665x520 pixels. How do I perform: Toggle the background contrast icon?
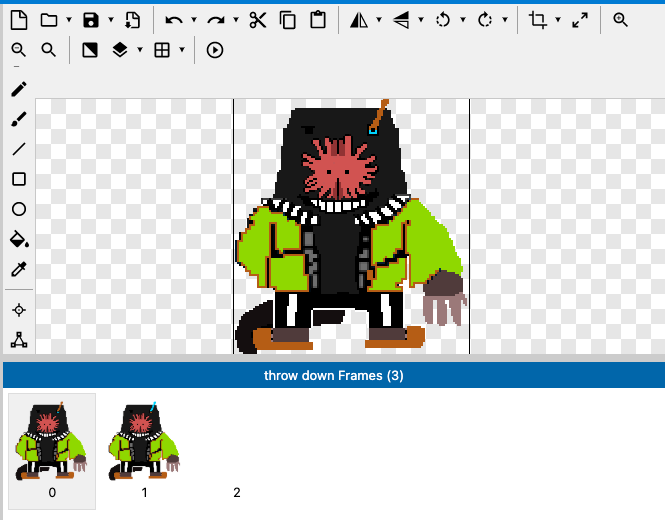pyautogui.click(x=90, y=50)
